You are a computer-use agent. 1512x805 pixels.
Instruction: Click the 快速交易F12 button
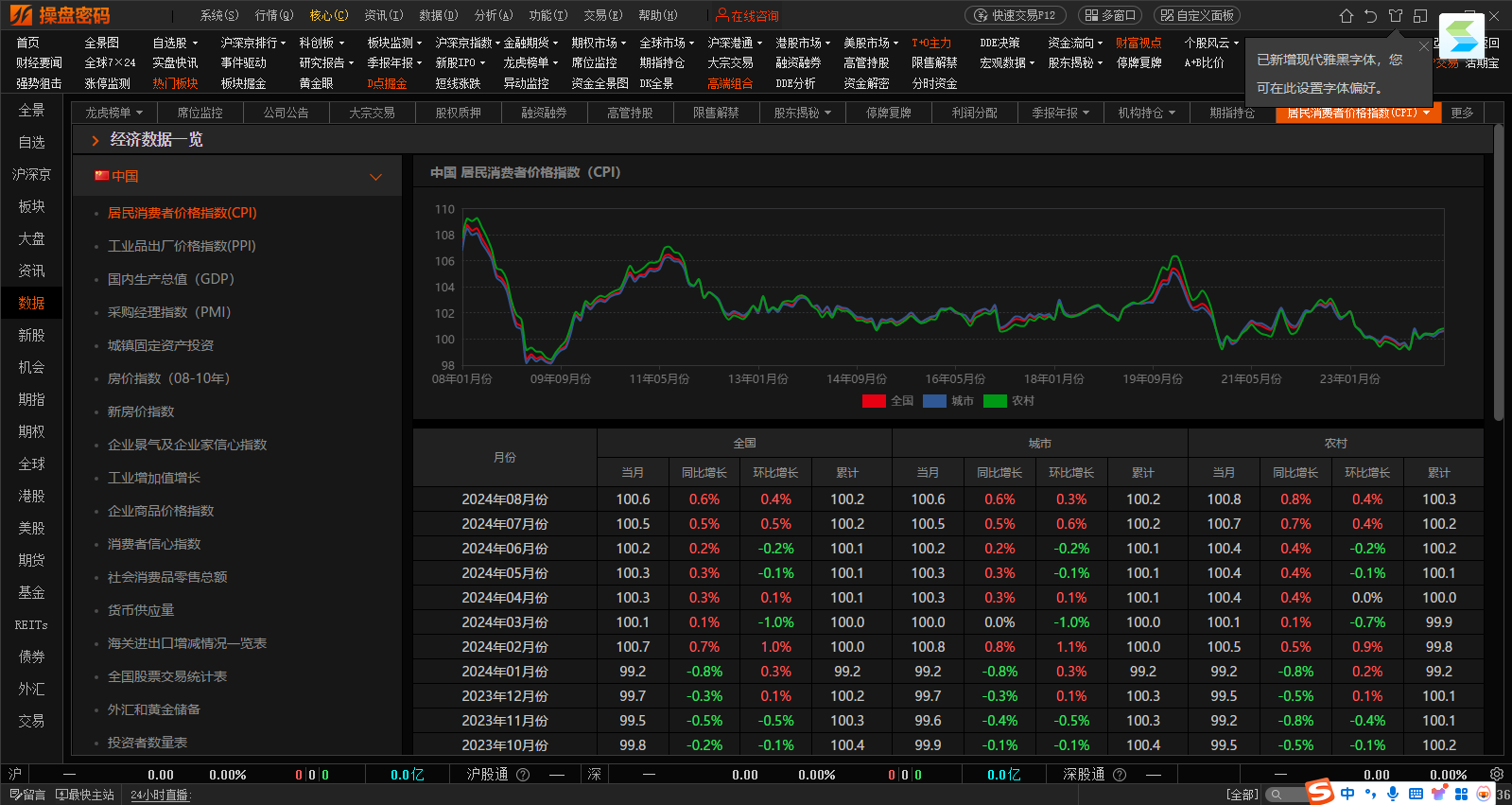click(1016, 15)
